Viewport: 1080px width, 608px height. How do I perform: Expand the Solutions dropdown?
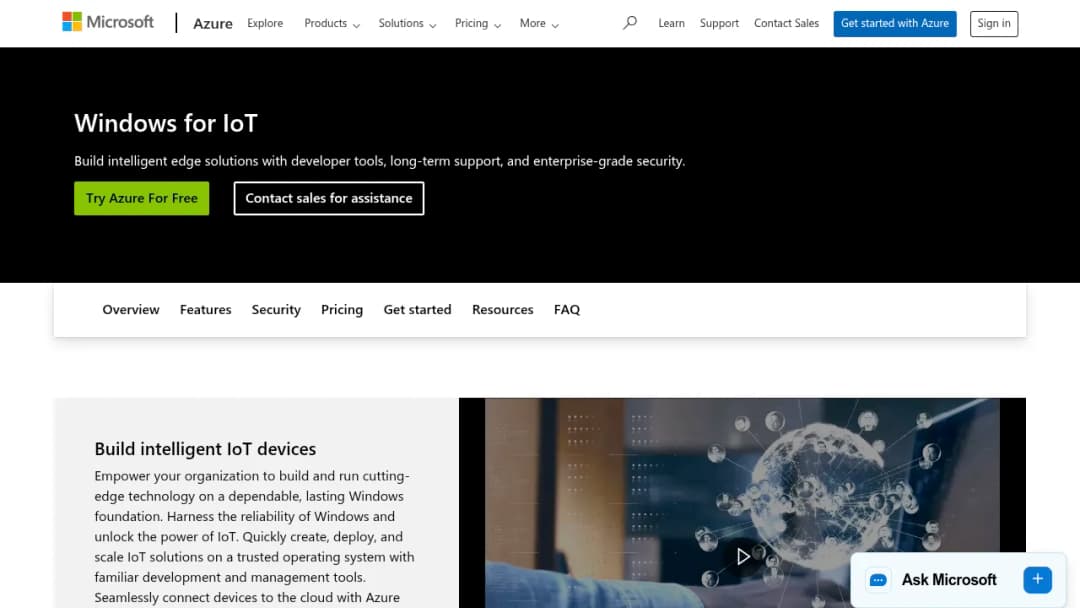click(407, 23)
